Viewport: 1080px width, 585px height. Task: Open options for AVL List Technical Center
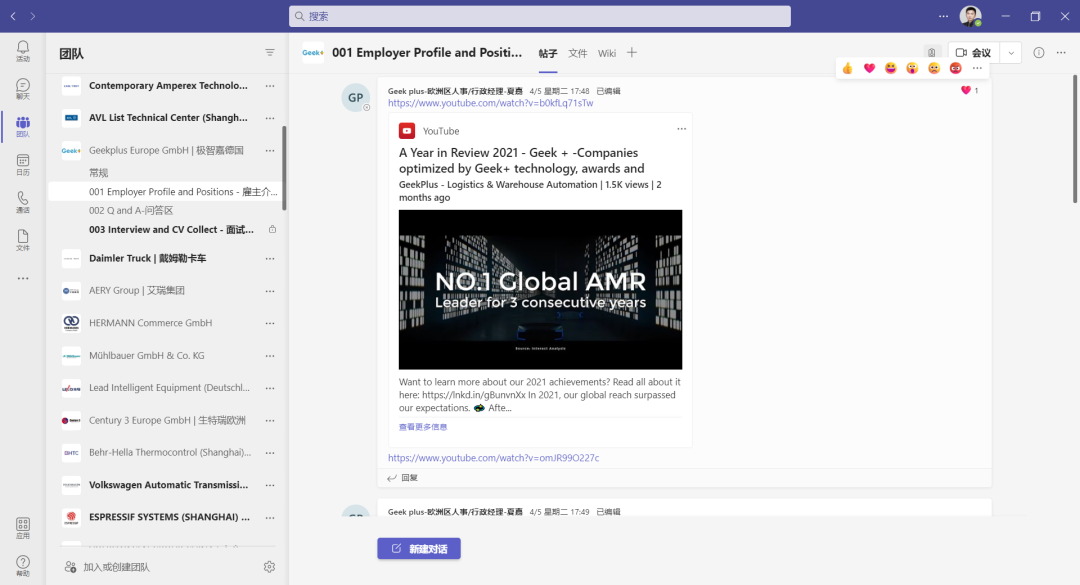[x=270, y=118]
